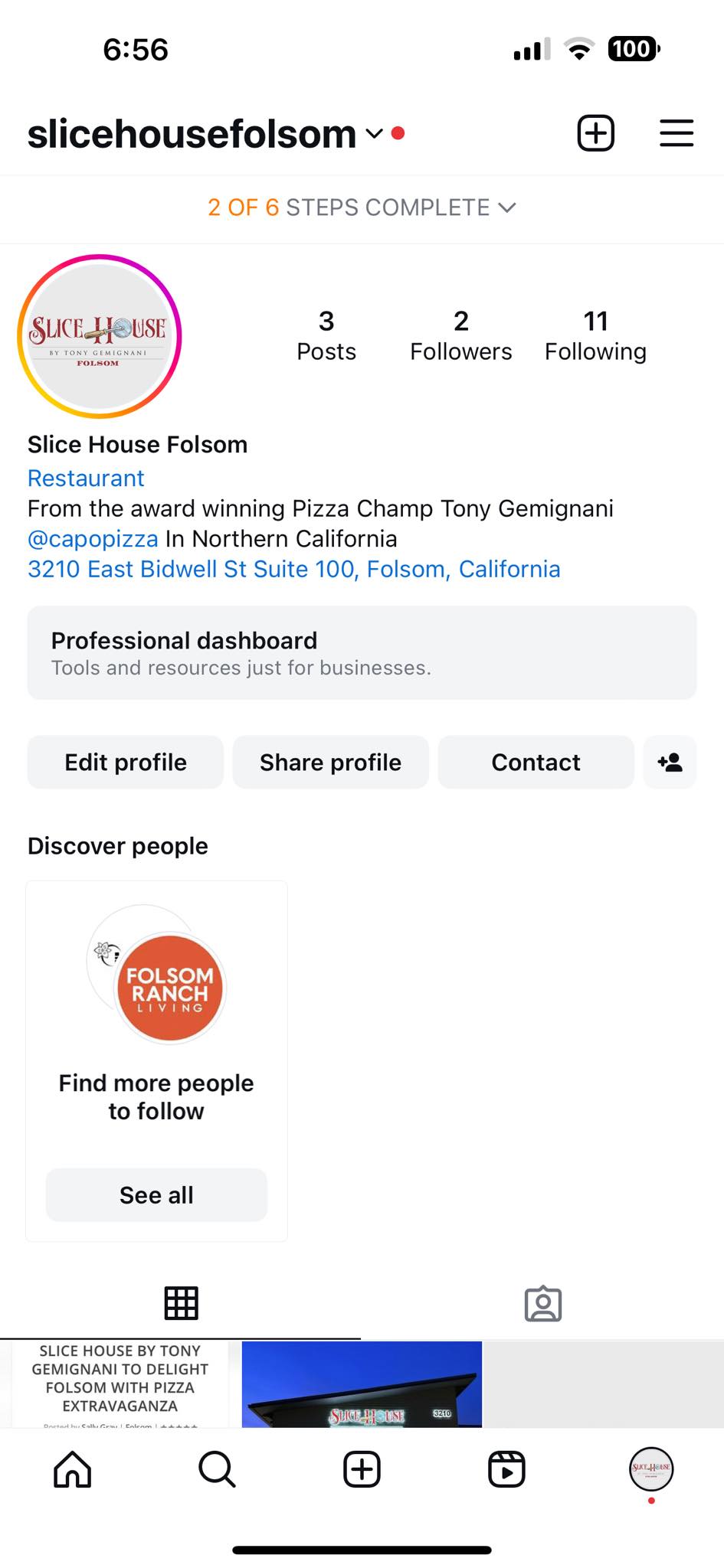
Task: Open the Professional dashboard card
Action: (362, 652)
